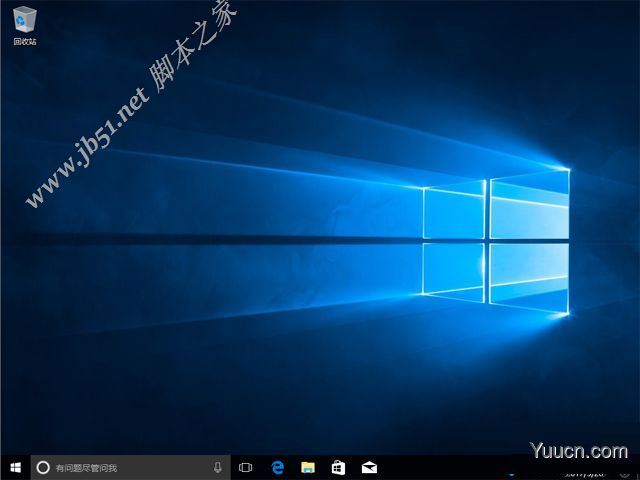Screen dimensions: 640x480
Task: Launch the Windows Store app
Action: (338, 467)
